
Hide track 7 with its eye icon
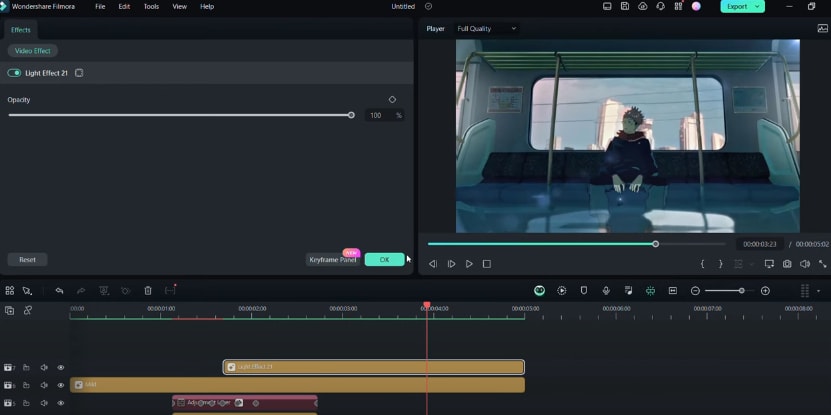pyautogui.click(x=61, y=367)
